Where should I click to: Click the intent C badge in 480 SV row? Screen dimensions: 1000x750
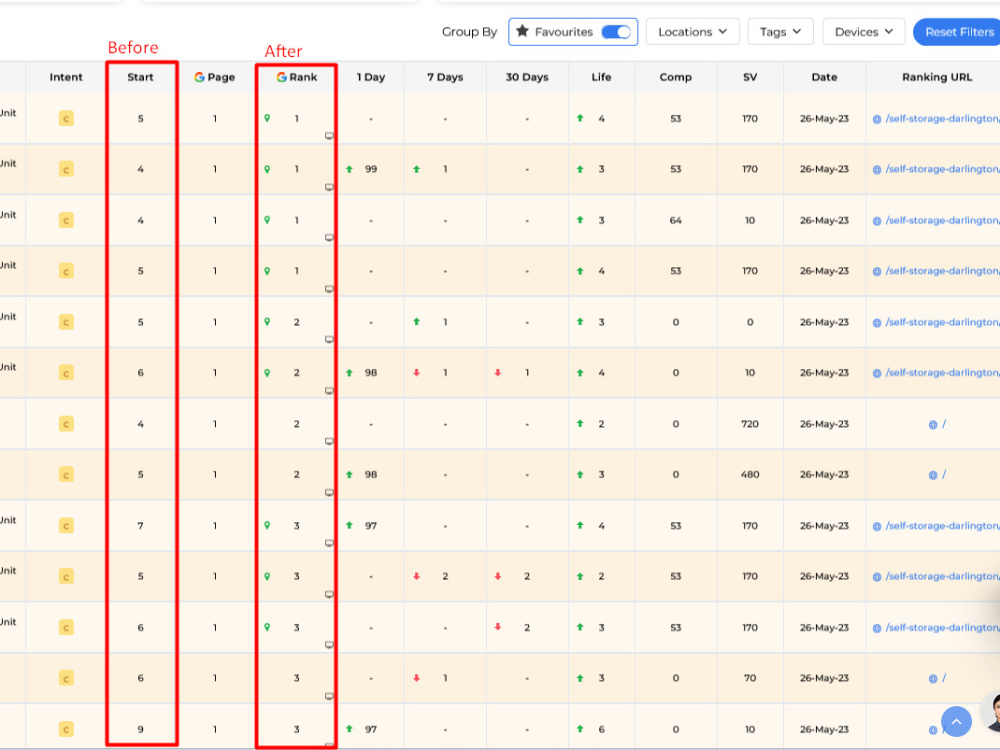[66, 474]
